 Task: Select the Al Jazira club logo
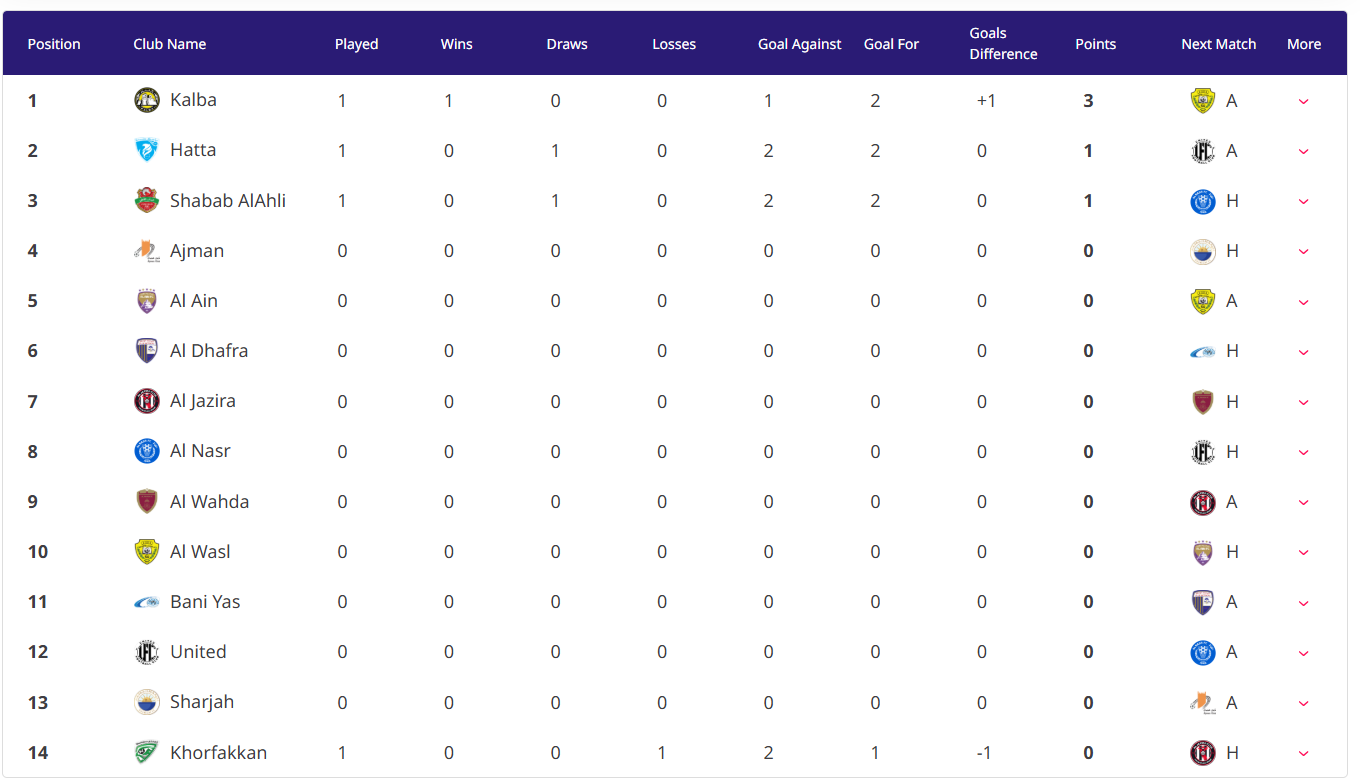[x=147, y=401]
